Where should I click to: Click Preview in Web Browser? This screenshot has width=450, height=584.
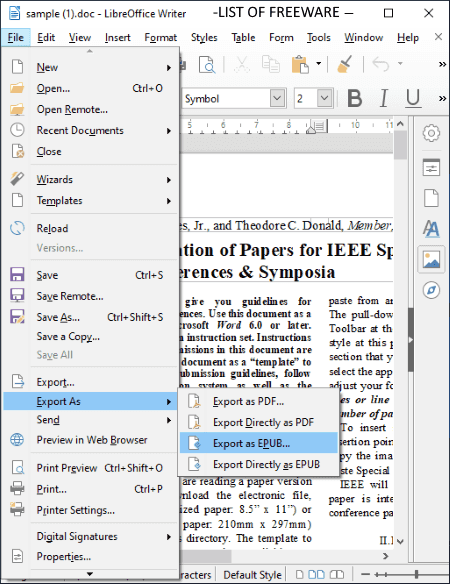[x=91, y=440]
